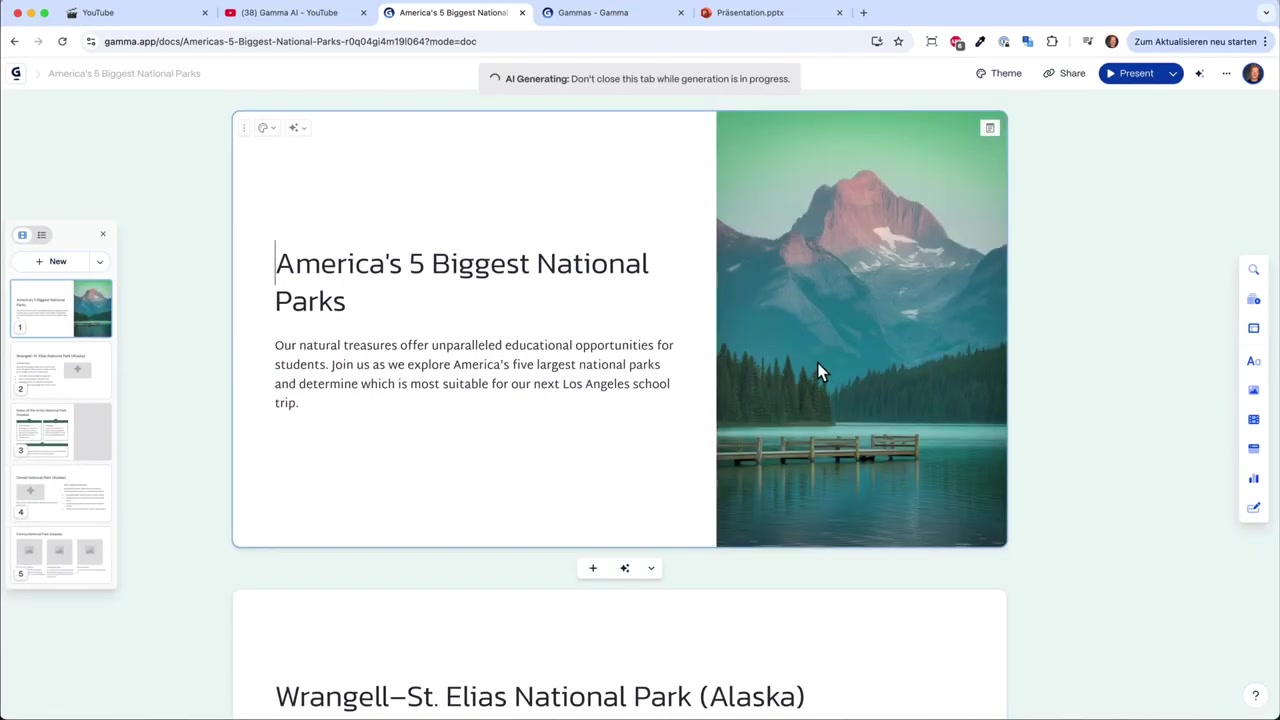This screenshot has height=720, width=1280.
Task: Click the Share button
Action: pos(1064,73)
